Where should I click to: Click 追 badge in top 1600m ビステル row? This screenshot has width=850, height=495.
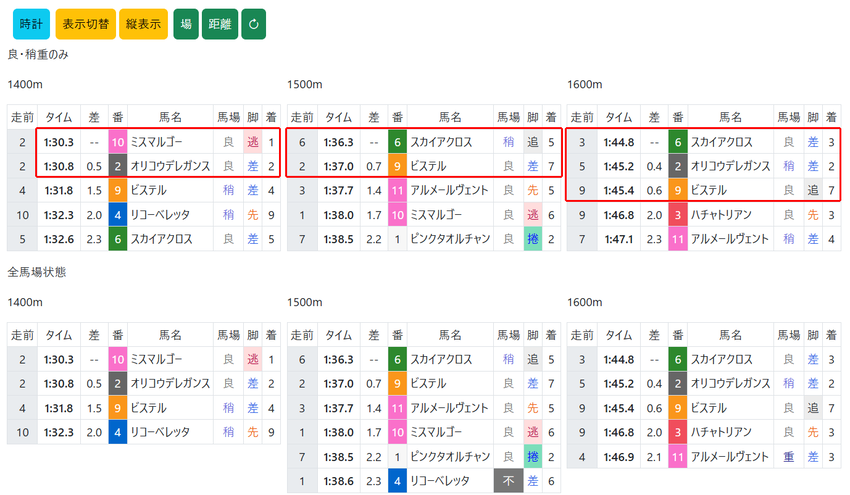813,190
